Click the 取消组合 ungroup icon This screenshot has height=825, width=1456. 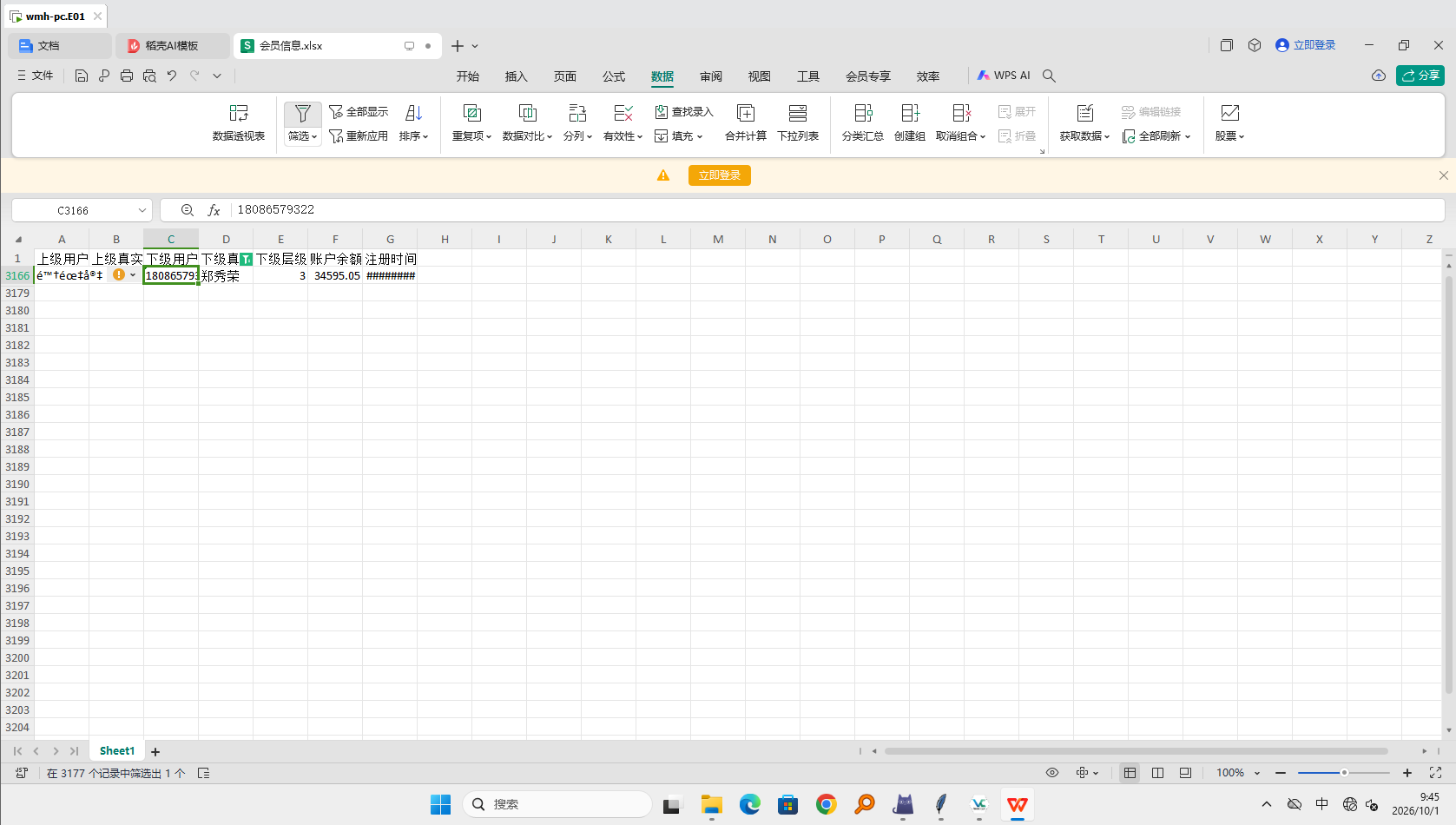961,114
